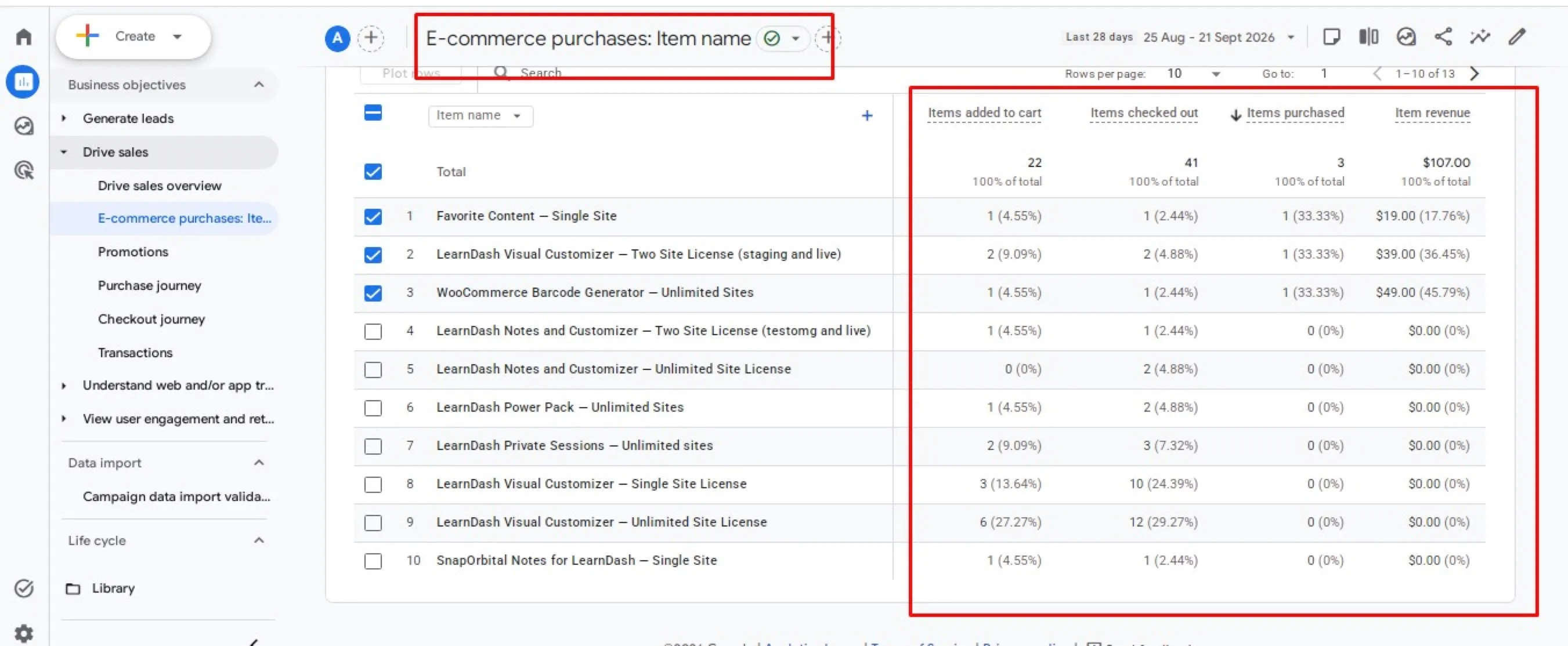Open the Advertising icon in left rail
This screenshot has width=1568, height=646.
24,170
